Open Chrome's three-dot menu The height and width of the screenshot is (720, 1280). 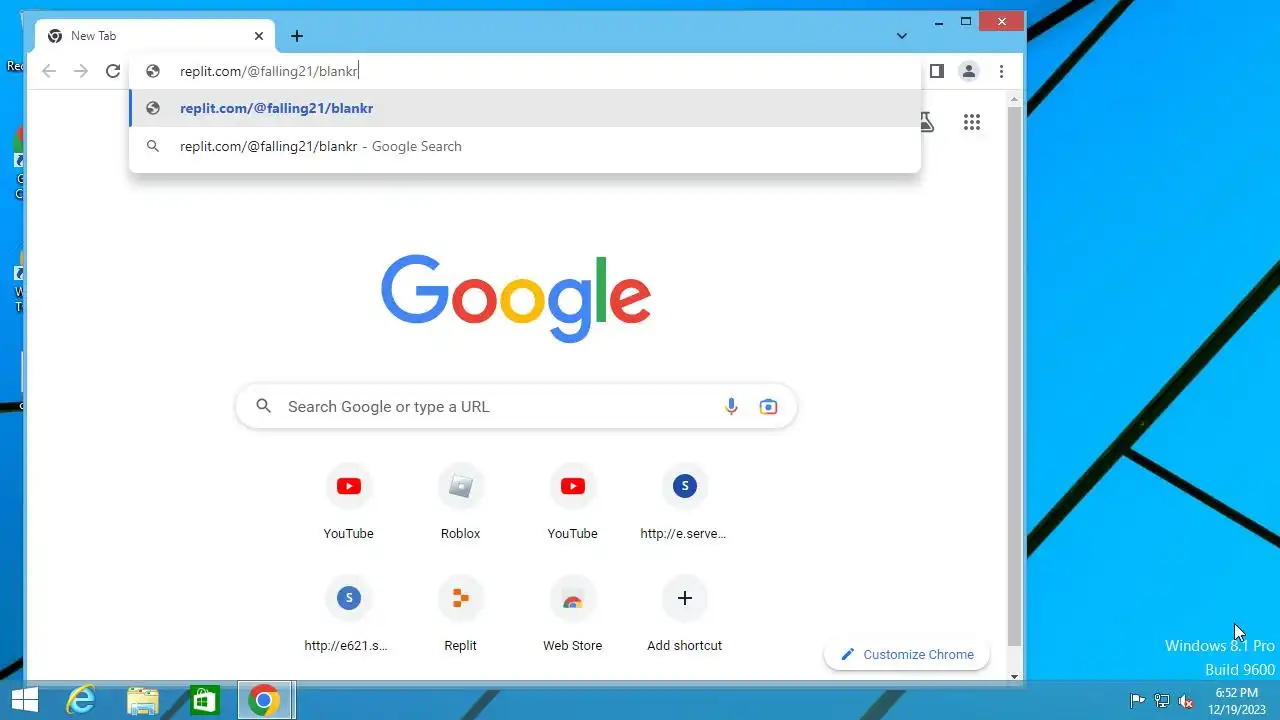coord(1001,71)
